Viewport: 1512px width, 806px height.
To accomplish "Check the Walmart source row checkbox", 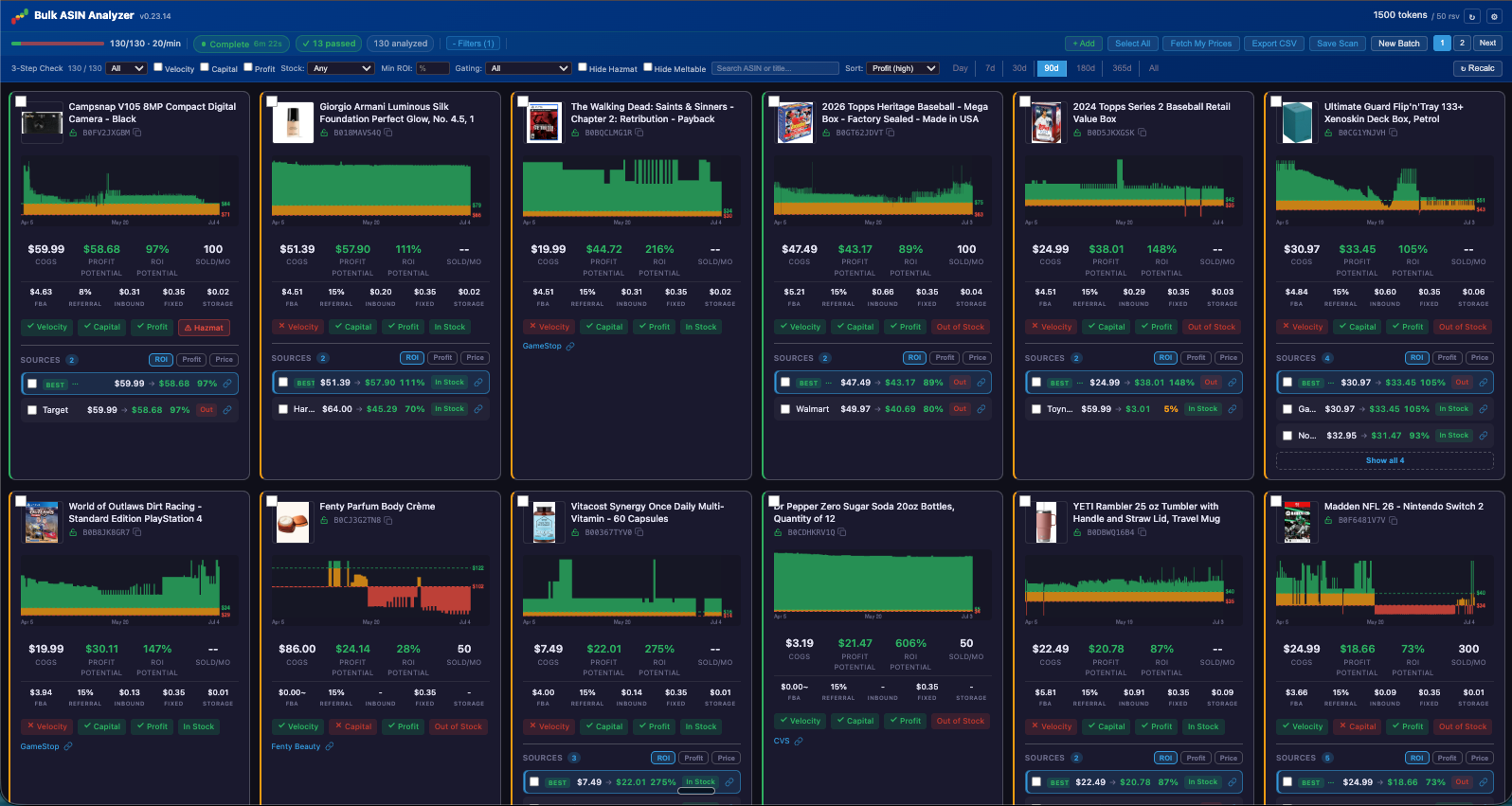I will [x=785, y=409].
